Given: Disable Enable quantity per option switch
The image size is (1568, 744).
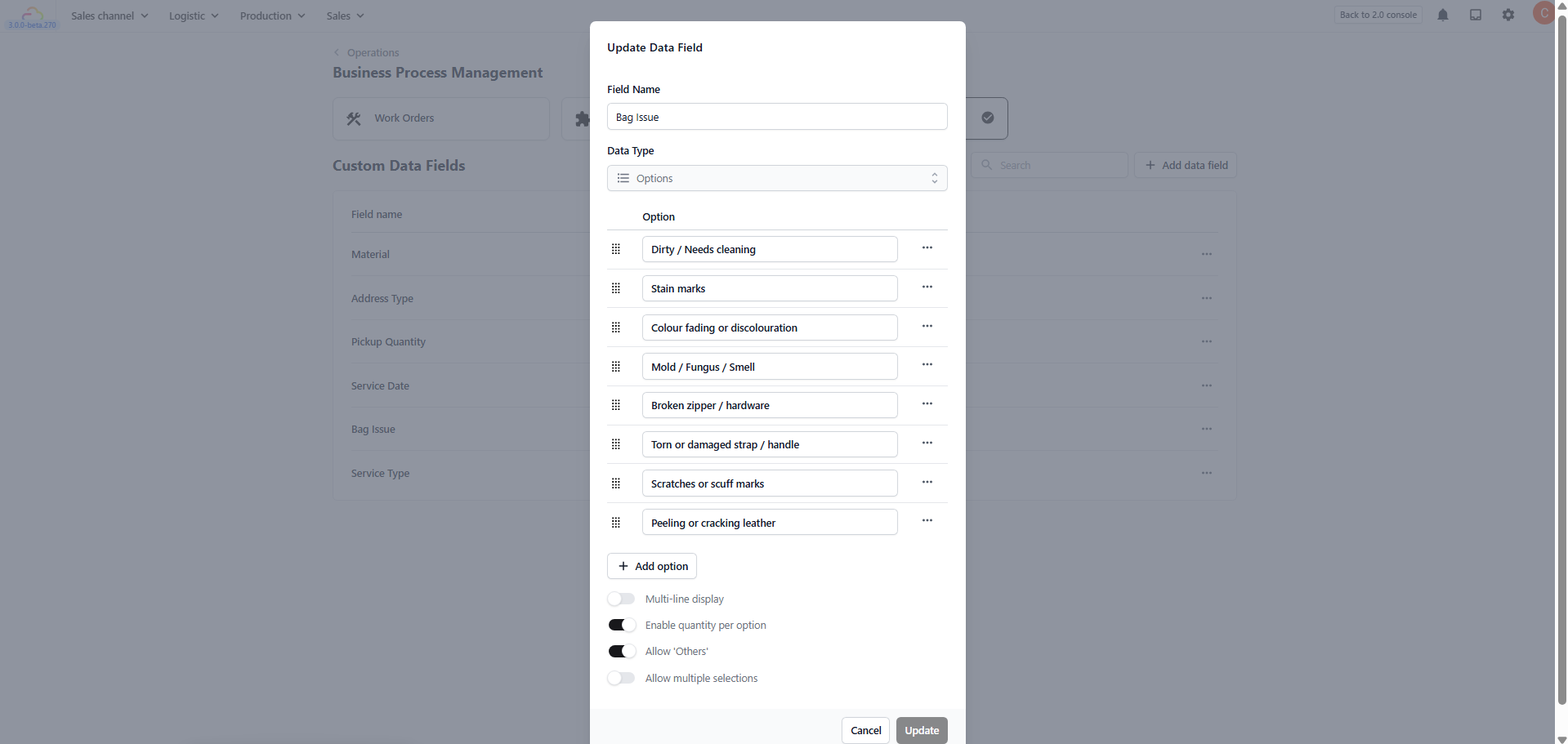Looking at the screenshot, I should pos(621,625).
